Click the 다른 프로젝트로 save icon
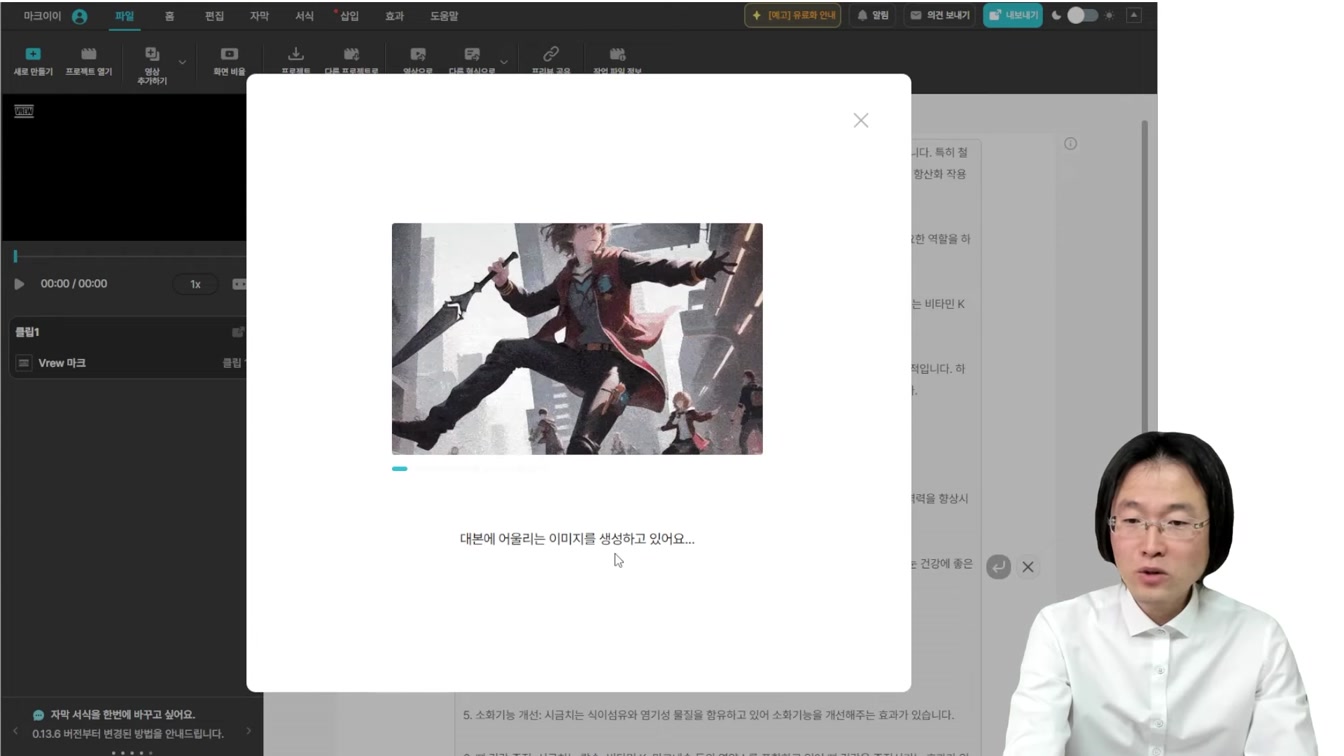 [351, 54]
